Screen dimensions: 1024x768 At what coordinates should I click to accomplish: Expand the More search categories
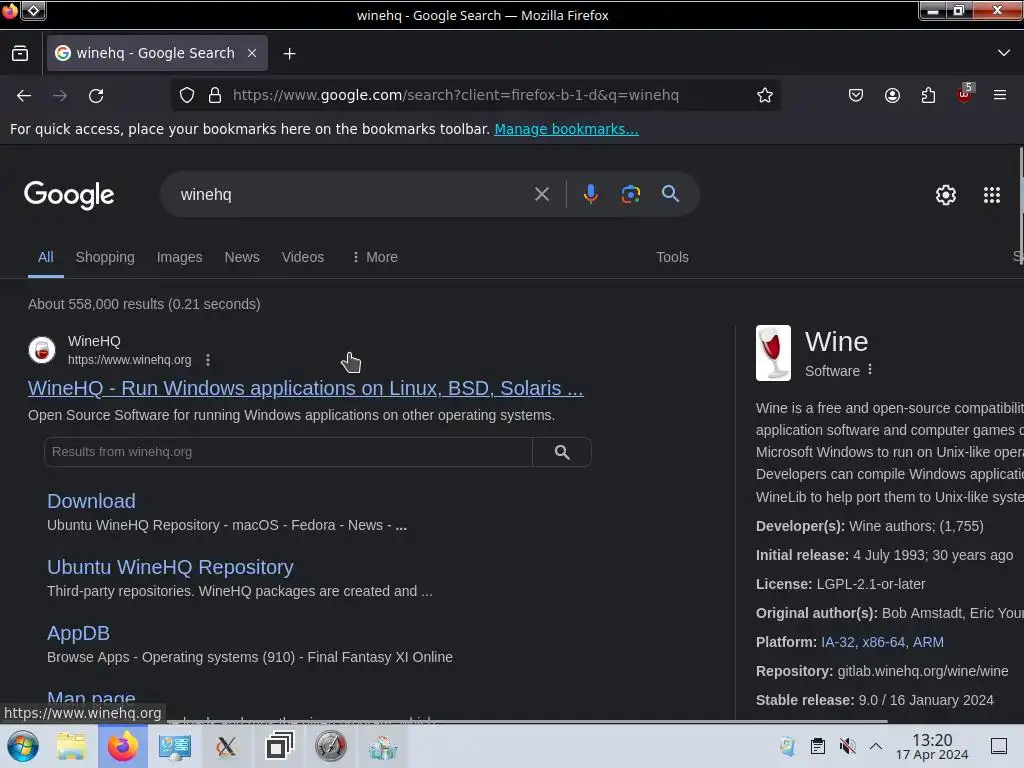coord(374,257)
